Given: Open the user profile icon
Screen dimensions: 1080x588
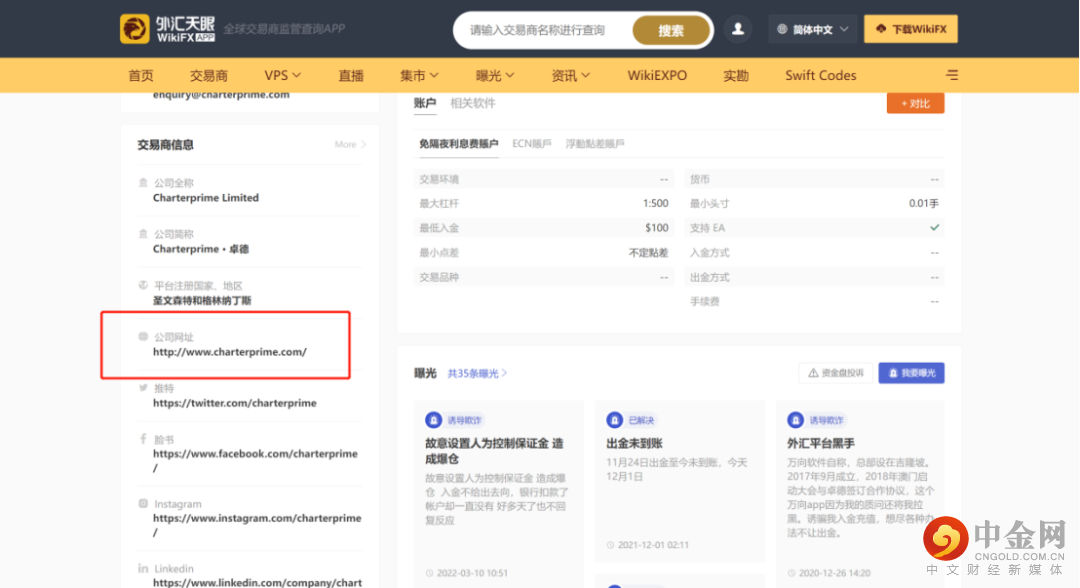Looking at the screenshot, I should point(738,29).
